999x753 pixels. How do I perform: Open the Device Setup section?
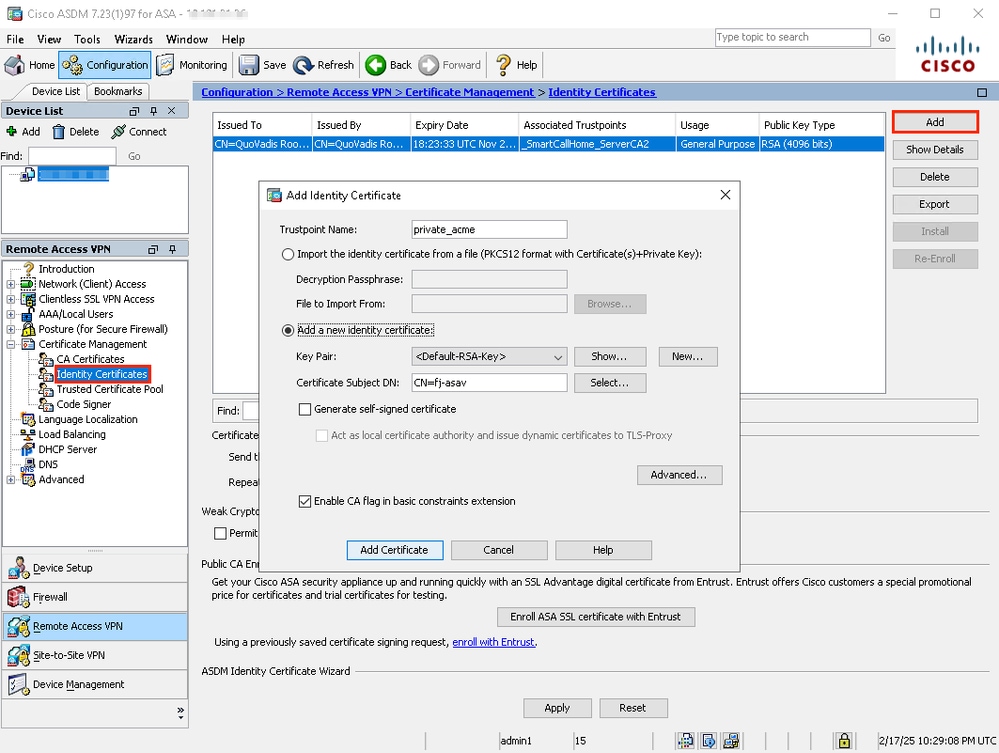(95, 568)
